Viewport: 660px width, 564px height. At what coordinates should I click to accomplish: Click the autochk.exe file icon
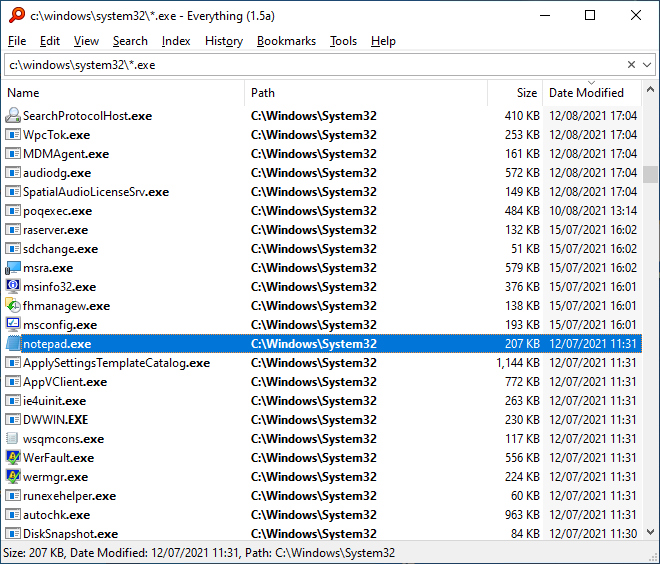coord(13,515)
